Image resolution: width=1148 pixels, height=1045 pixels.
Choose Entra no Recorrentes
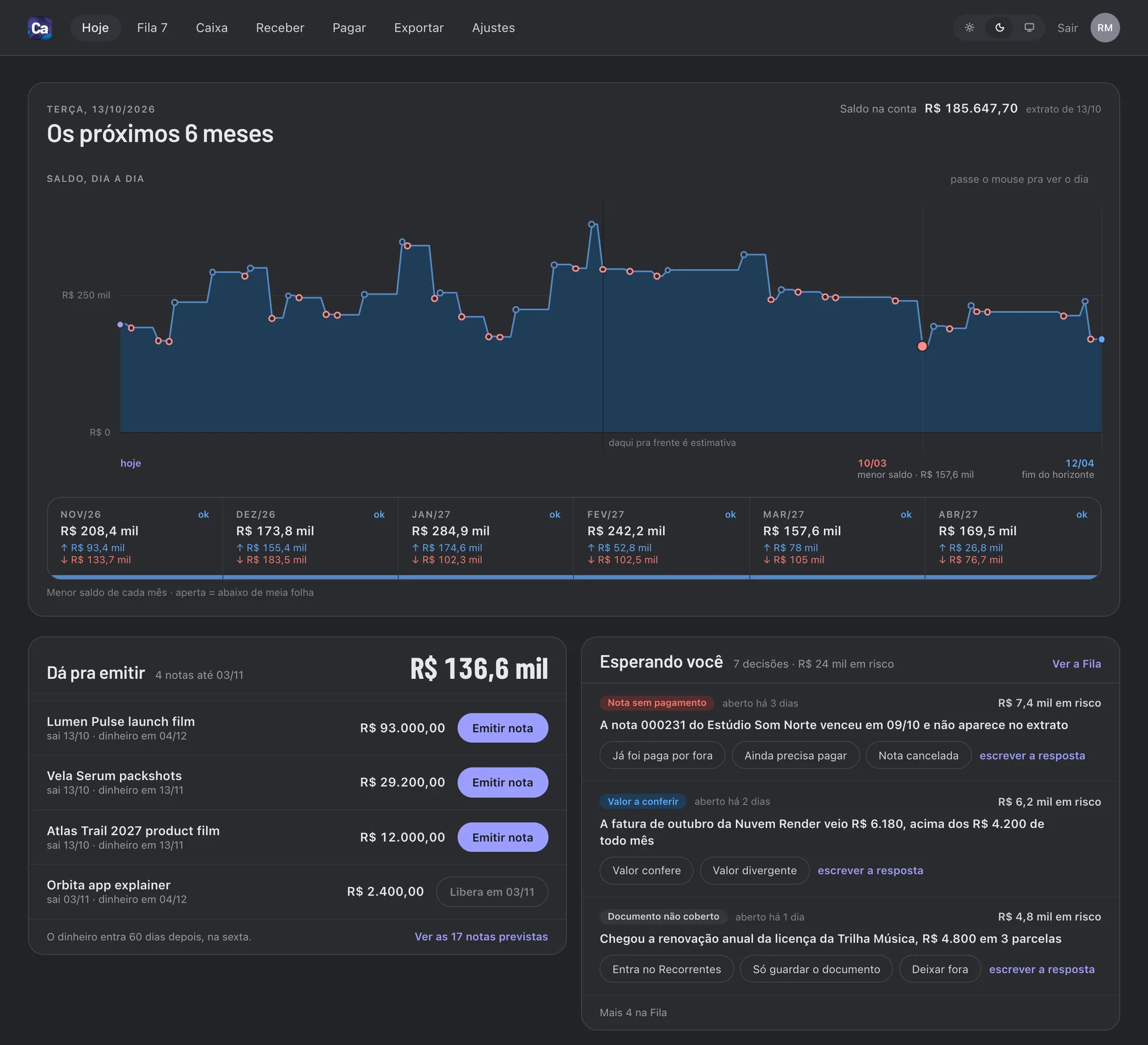(x=666, y=970)
